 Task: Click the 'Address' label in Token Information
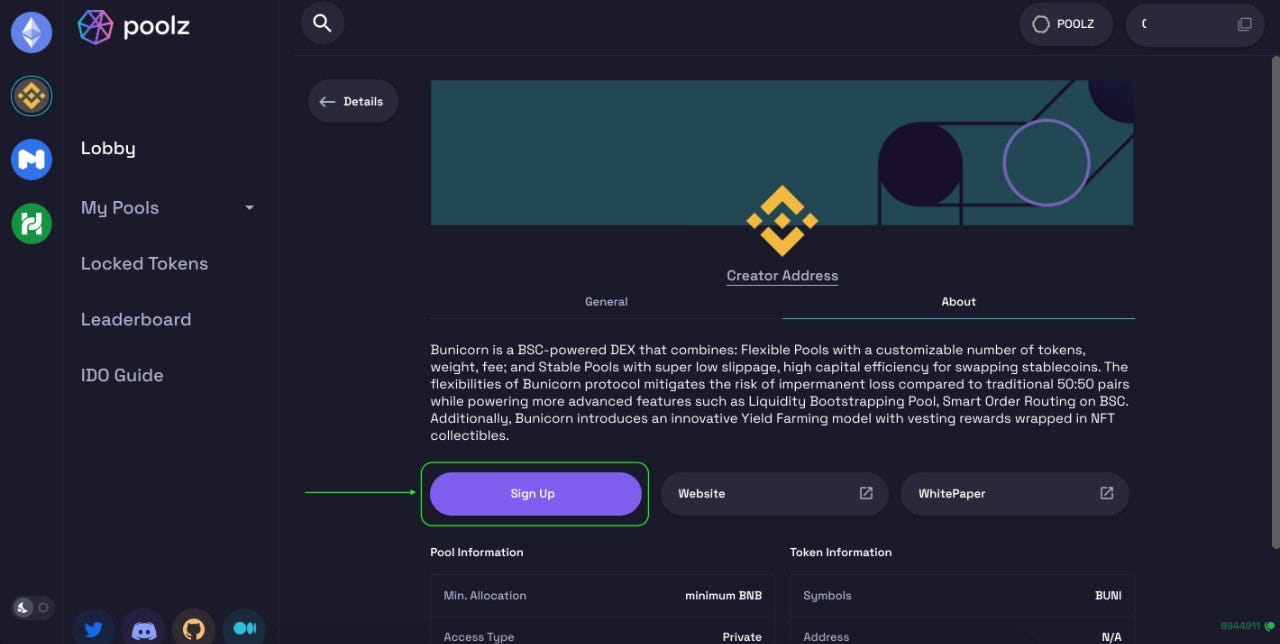[826, 637]
